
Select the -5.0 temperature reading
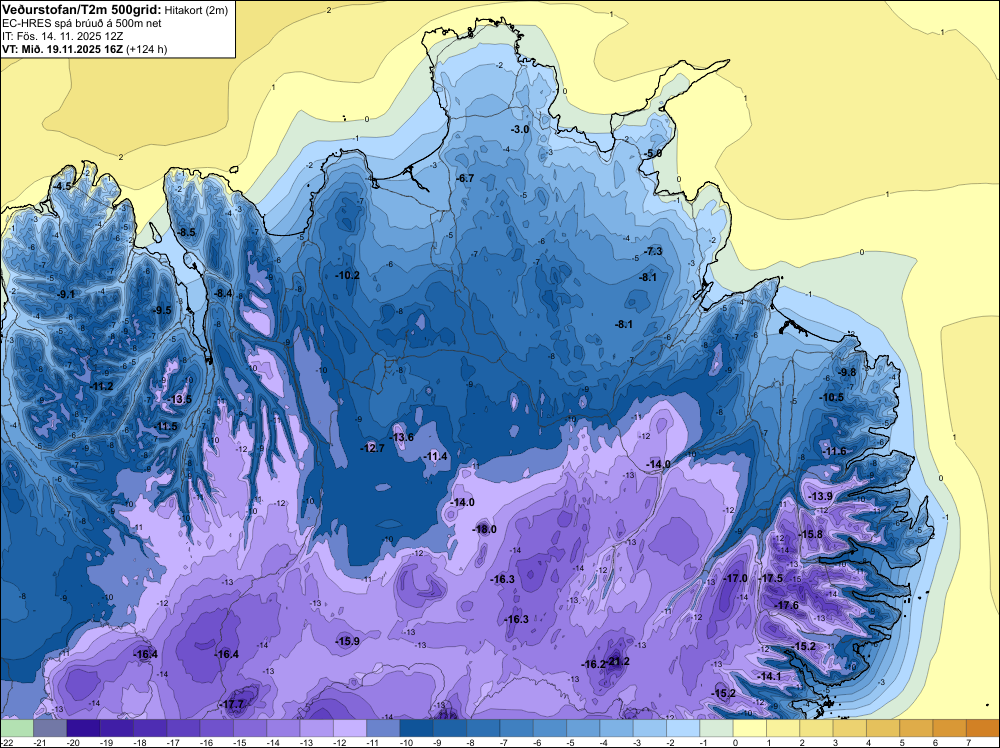coord(652,154)
